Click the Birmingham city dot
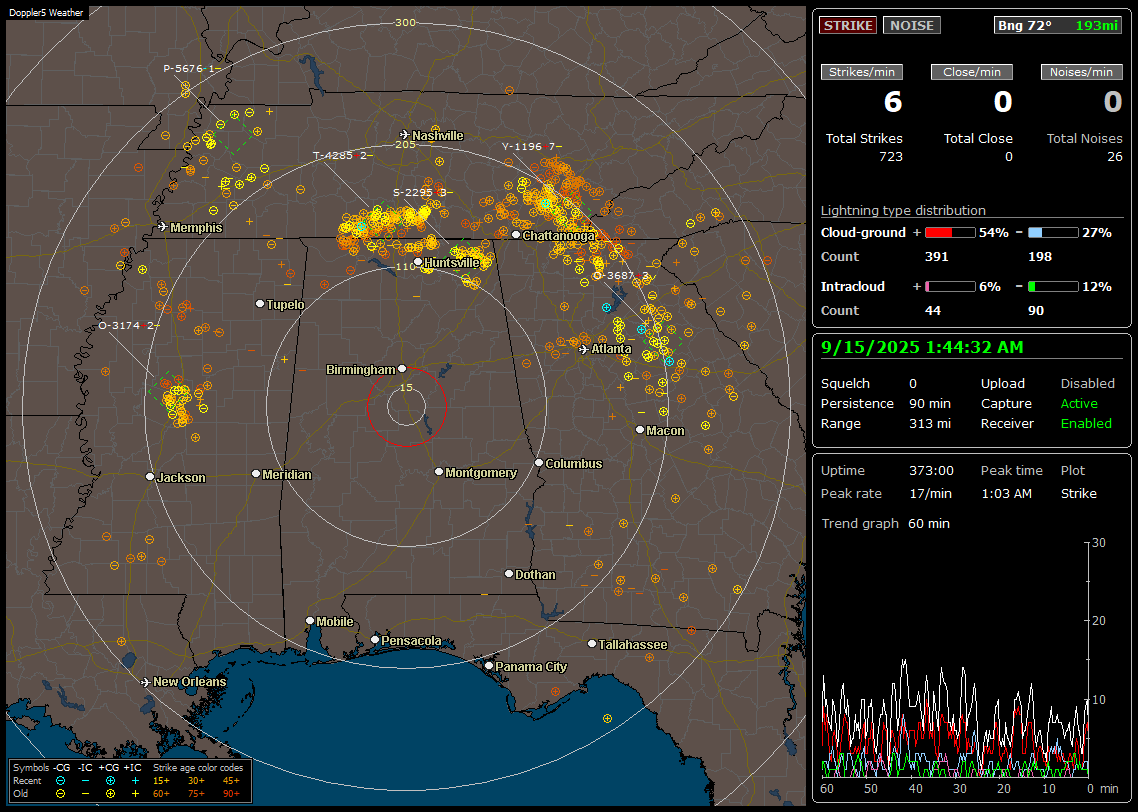The height and width of the screenshot is (812, 1138). tap(402, 369)
